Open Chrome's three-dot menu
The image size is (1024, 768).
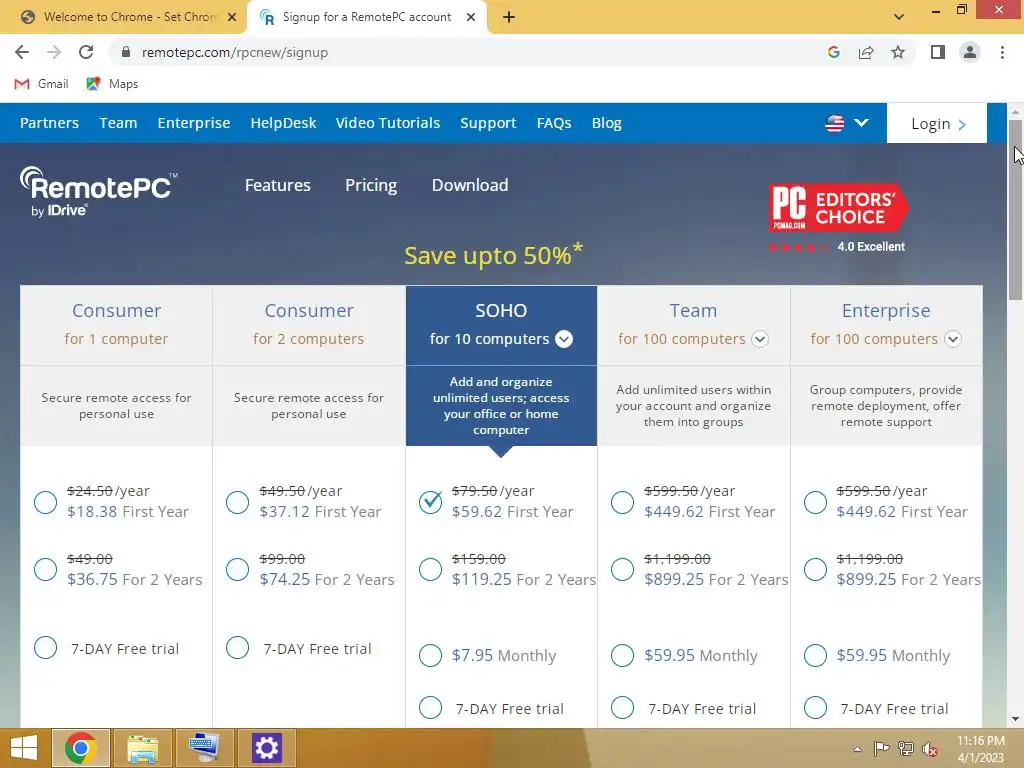[x=1002, y=52]
